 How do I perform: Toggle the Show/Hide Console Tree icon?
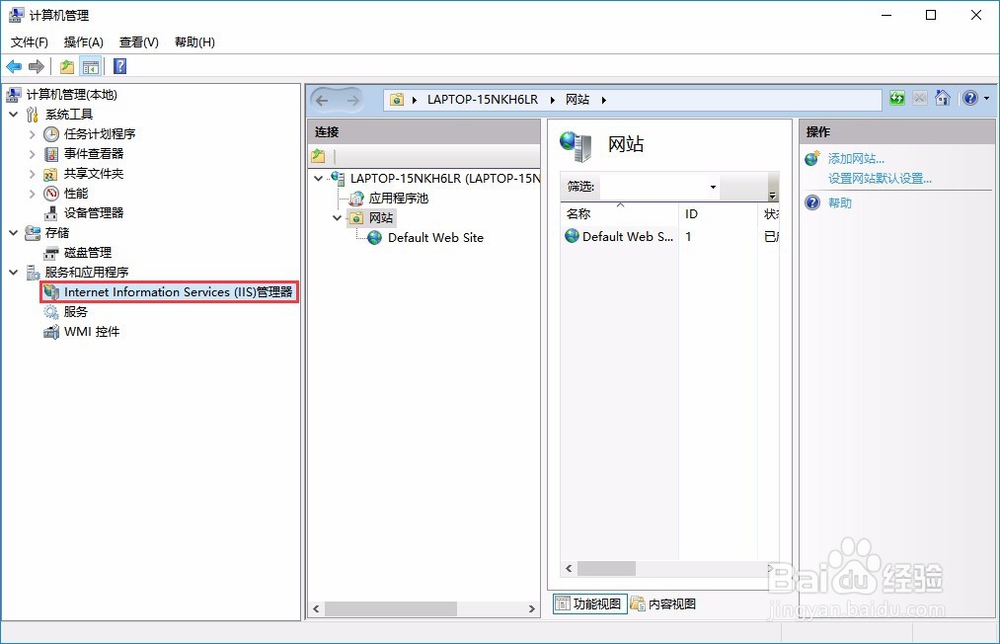click(91, 66)
